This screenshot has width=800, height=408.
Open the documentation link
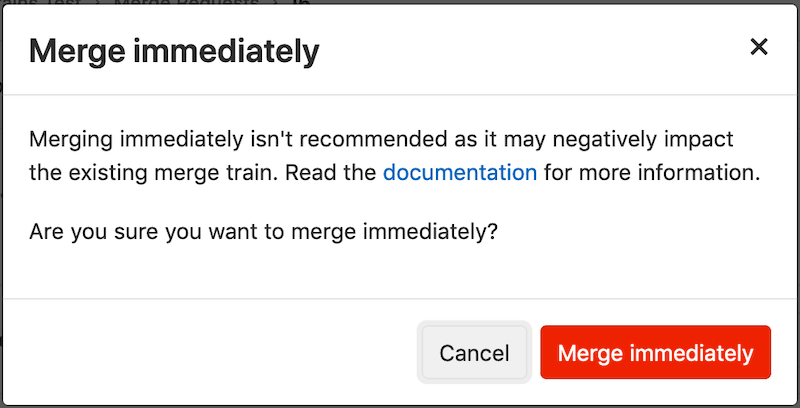coord(460,172)
